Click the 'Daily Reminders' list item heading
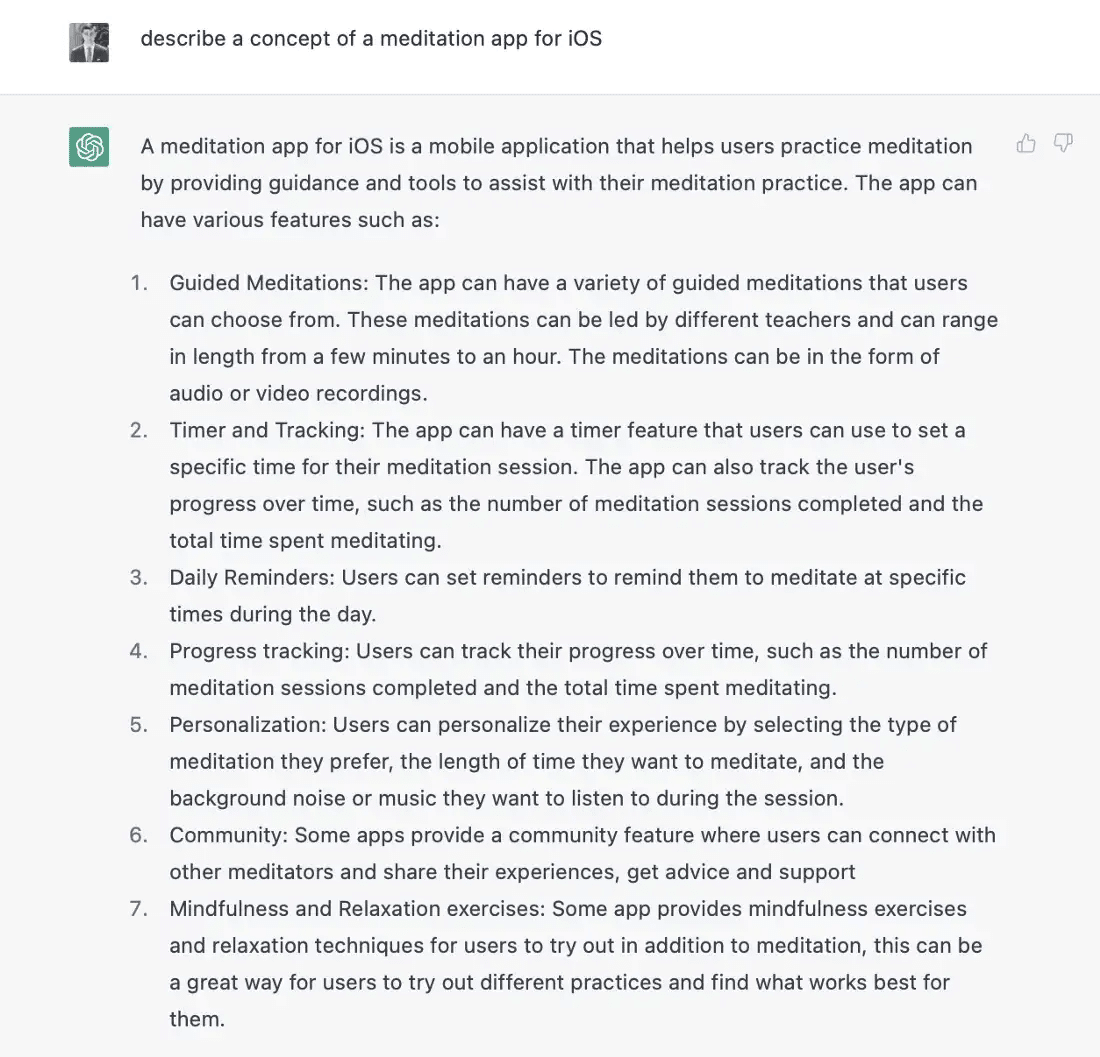 [x=253, y=577]
